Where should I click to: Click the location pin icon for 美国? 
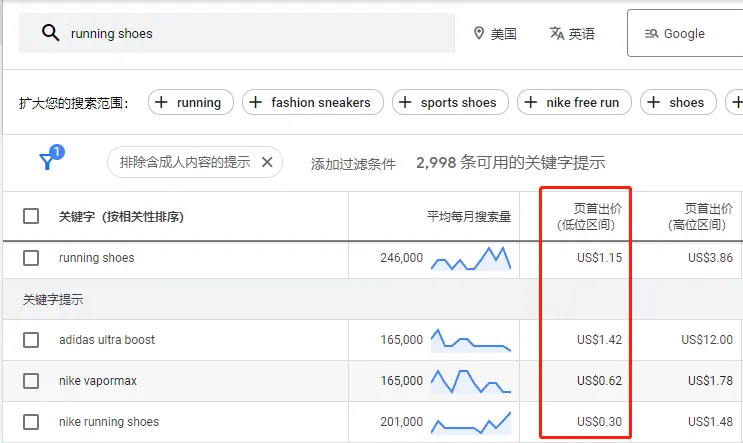[478, 34]
